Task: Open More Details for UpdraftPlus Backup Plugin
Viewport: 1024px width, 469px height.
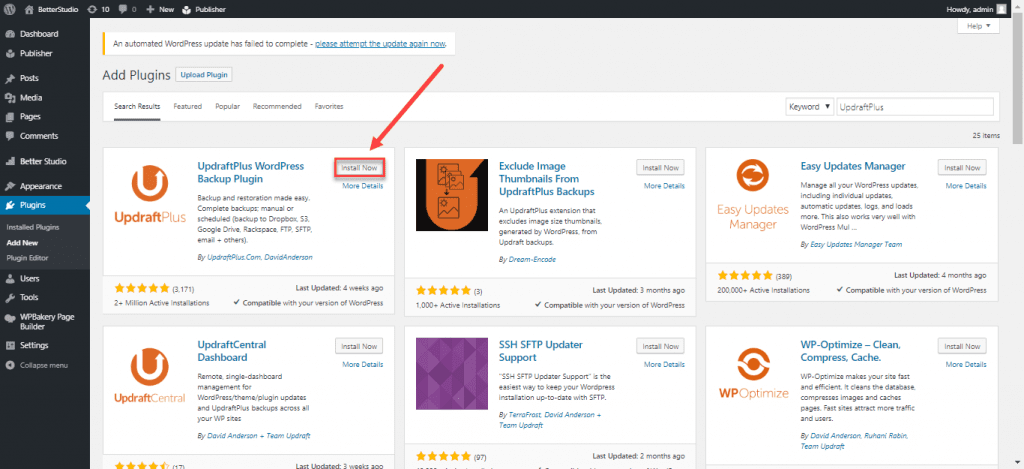Action: [x=362, y=186]
